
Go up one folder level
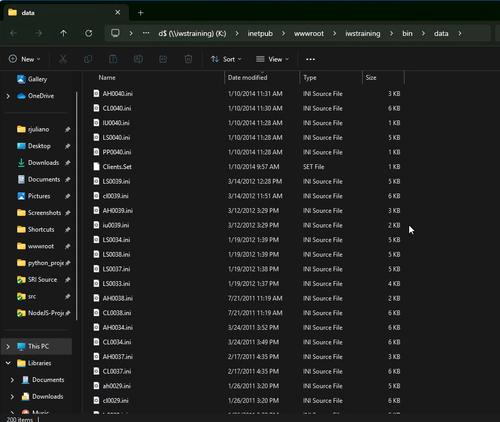pos(63,33)
